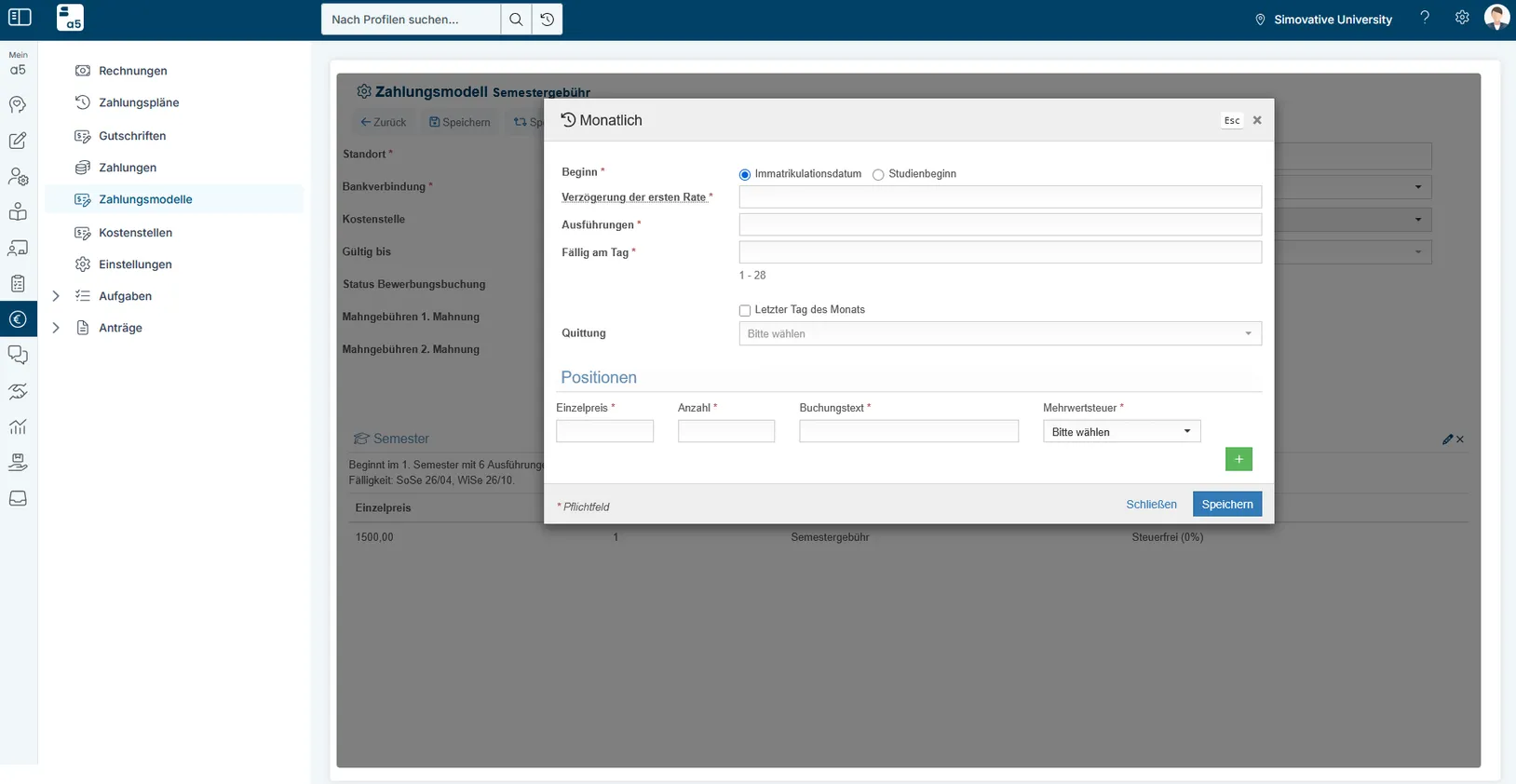Close dialog with the X button
The width and height of the screenshot is (1516, 784).
tap(1257, 120)
